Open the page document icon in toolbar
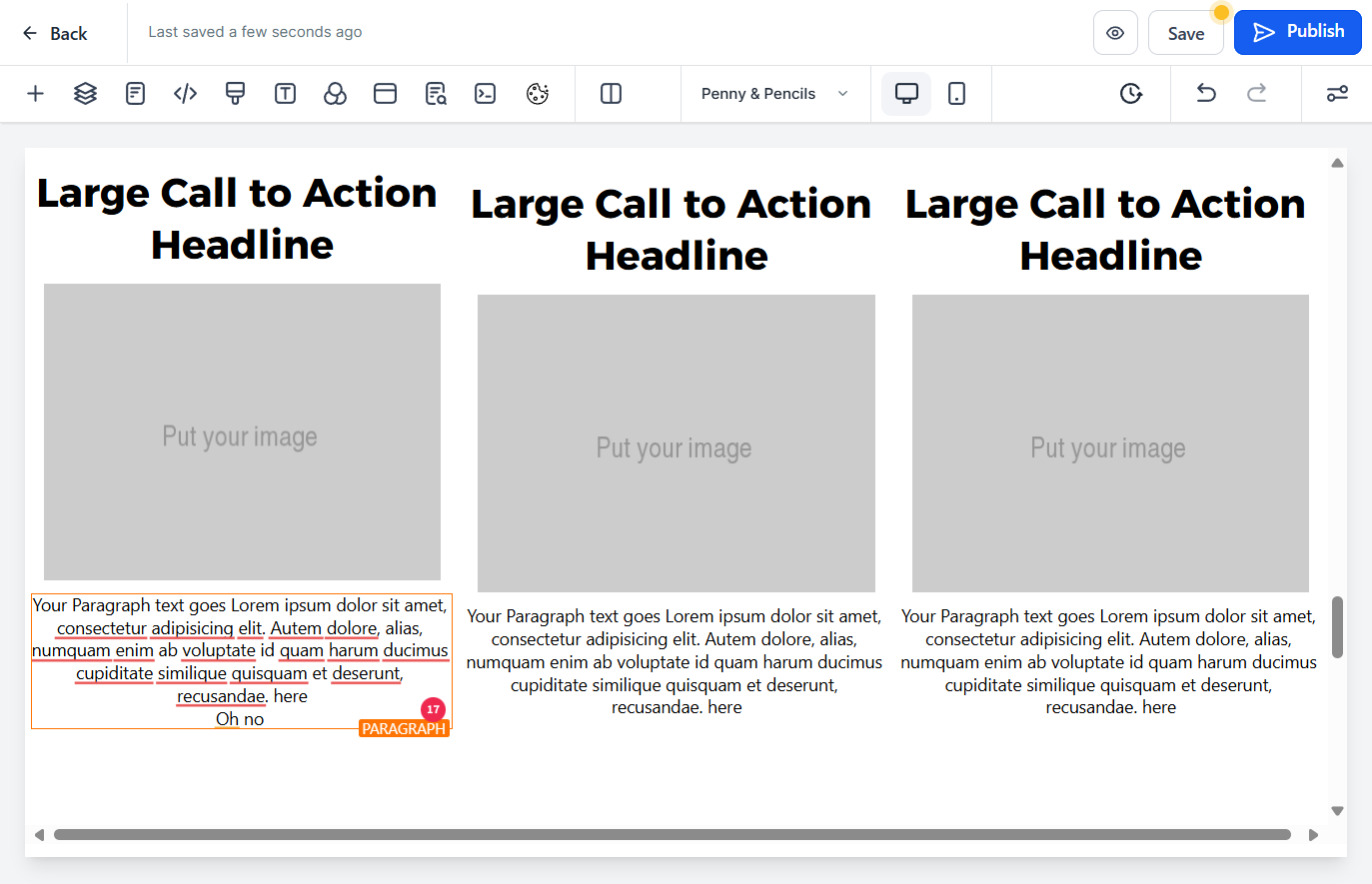 click(x=135, y=94)
